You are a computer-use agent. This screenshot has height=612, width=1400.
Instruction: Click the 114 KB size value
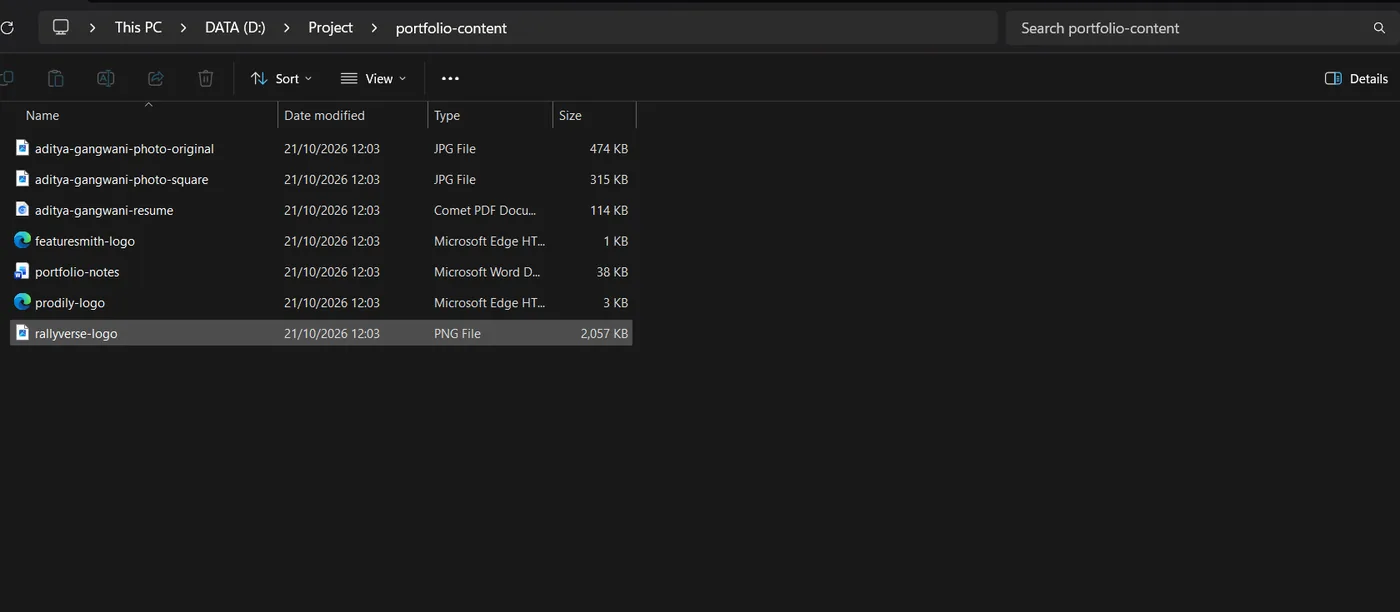[x=608, y=211]
